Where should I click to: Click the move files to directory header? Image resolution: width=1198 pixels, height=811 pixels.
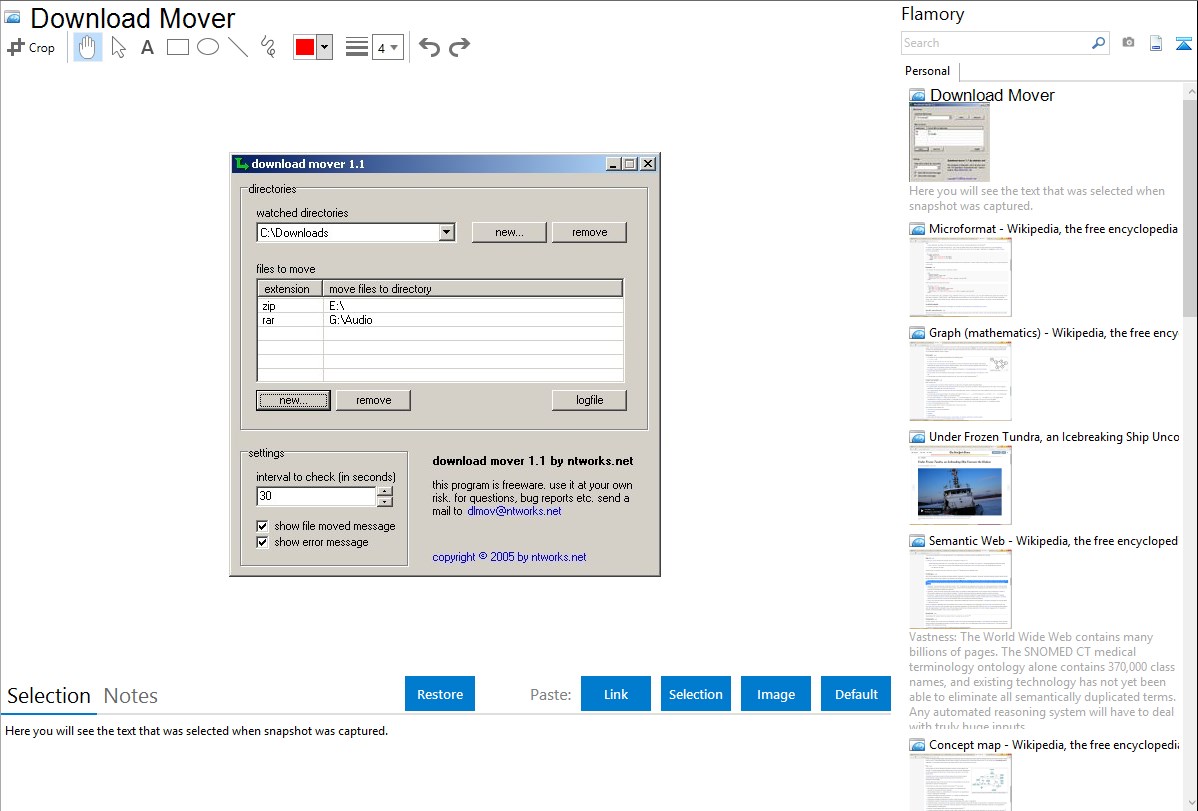point(472,289)
